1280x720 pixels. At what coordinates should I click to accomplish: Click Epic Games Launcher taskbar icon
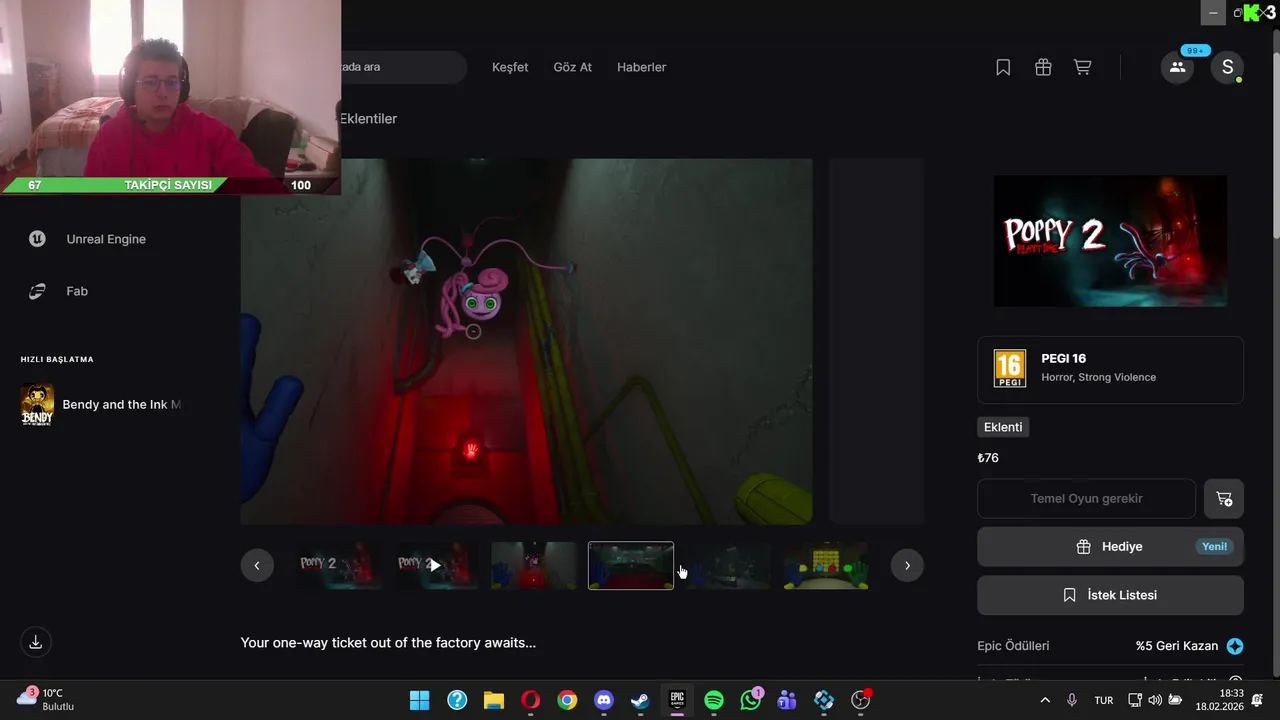point(677,700)
